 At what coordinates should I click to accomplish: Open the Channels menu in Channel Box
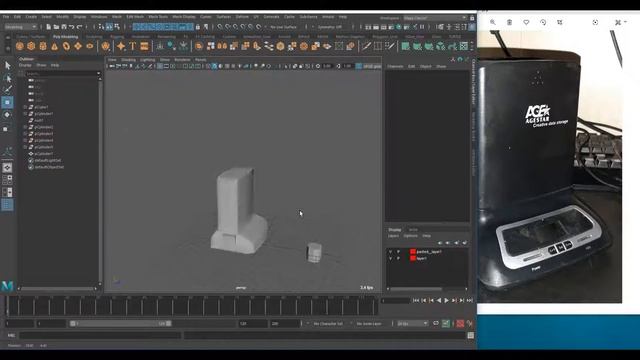[395, 66]
